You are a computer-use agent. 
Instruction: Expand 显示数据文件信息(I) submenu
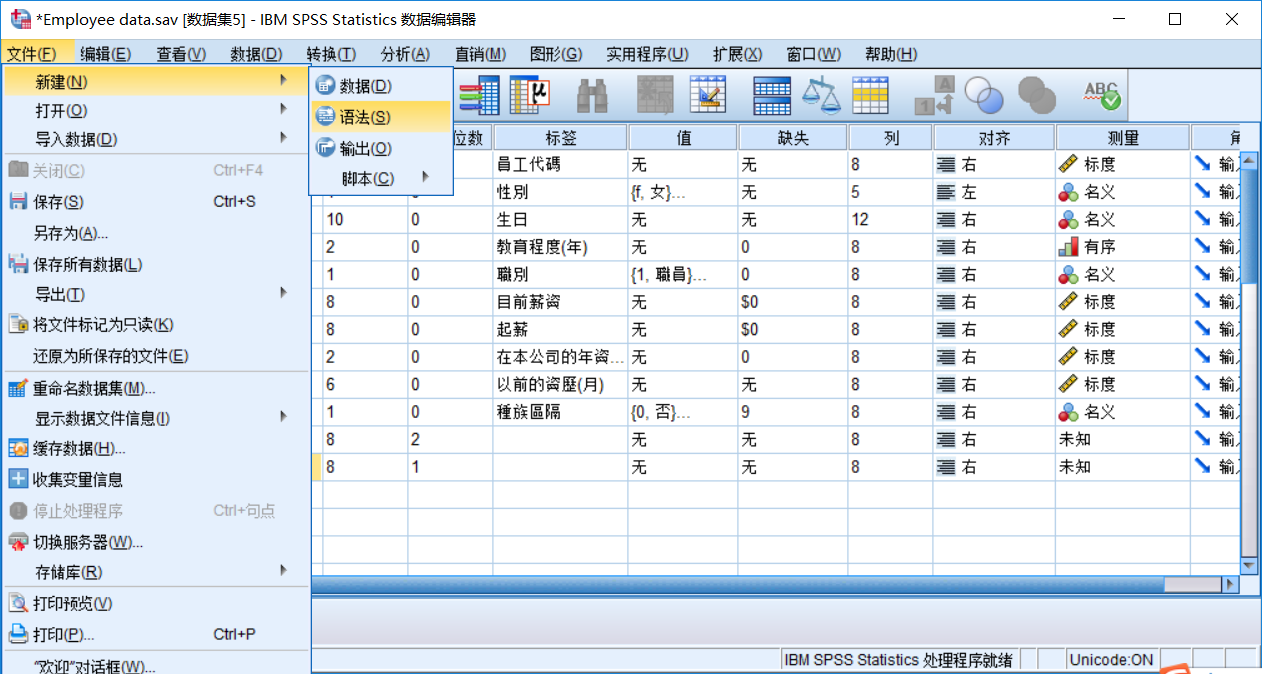pos(155,418)
